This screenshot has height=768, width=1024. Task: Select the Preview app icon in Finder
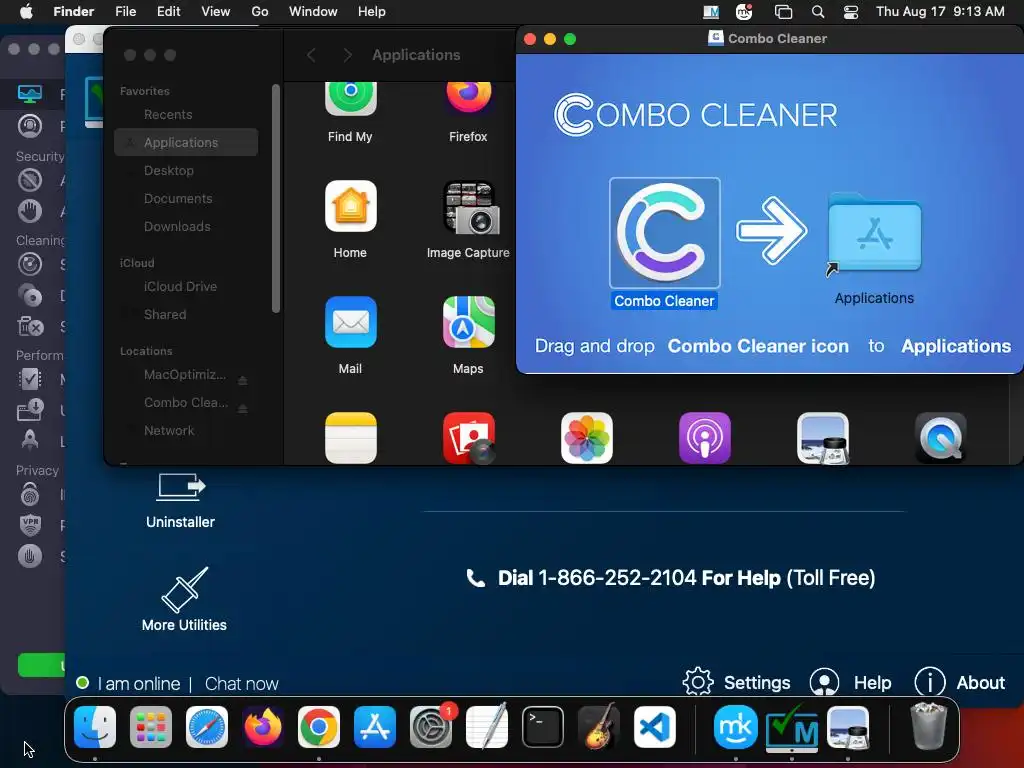pos(823,438)
